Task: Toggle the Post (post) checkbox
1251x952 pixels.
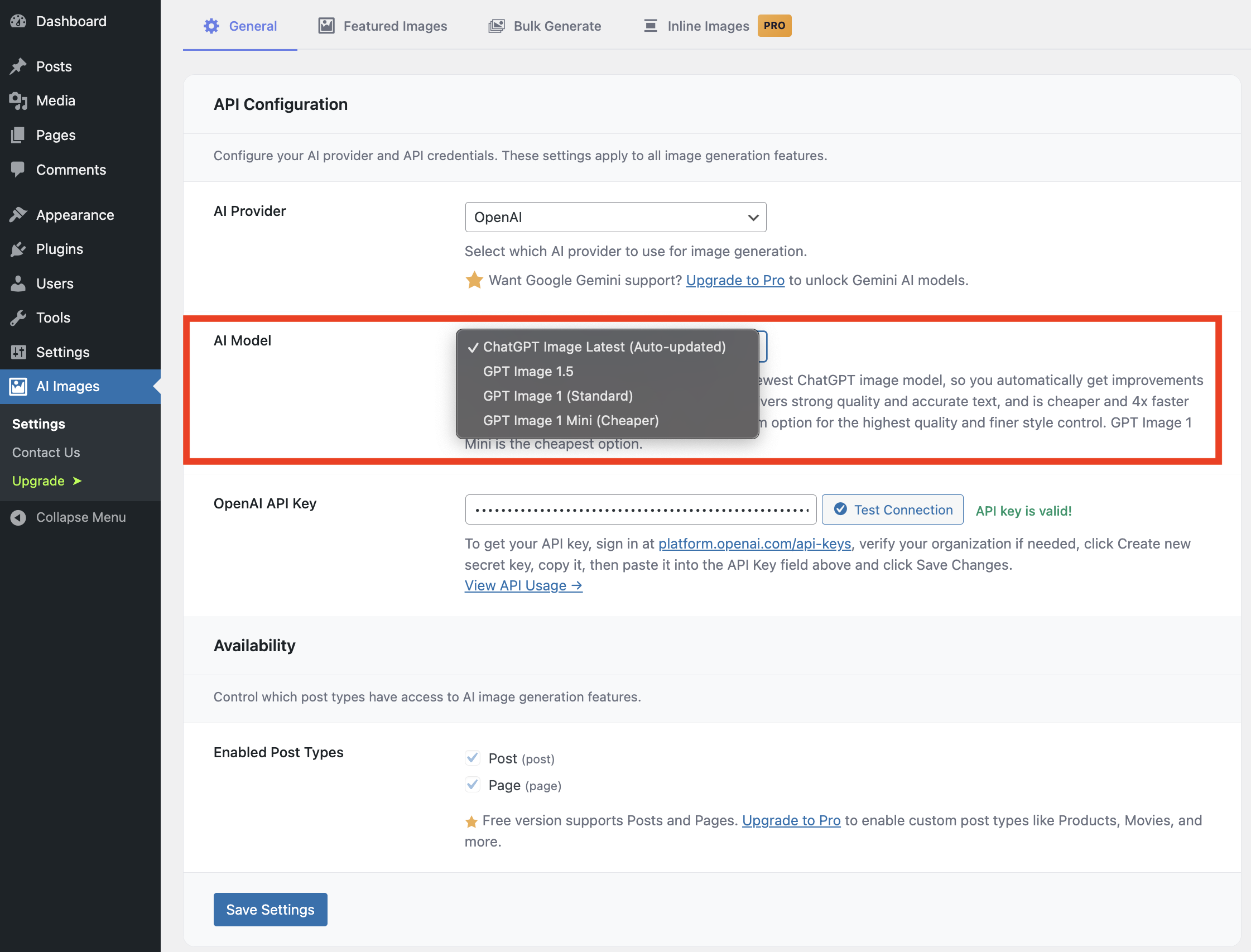Action: 473,758
